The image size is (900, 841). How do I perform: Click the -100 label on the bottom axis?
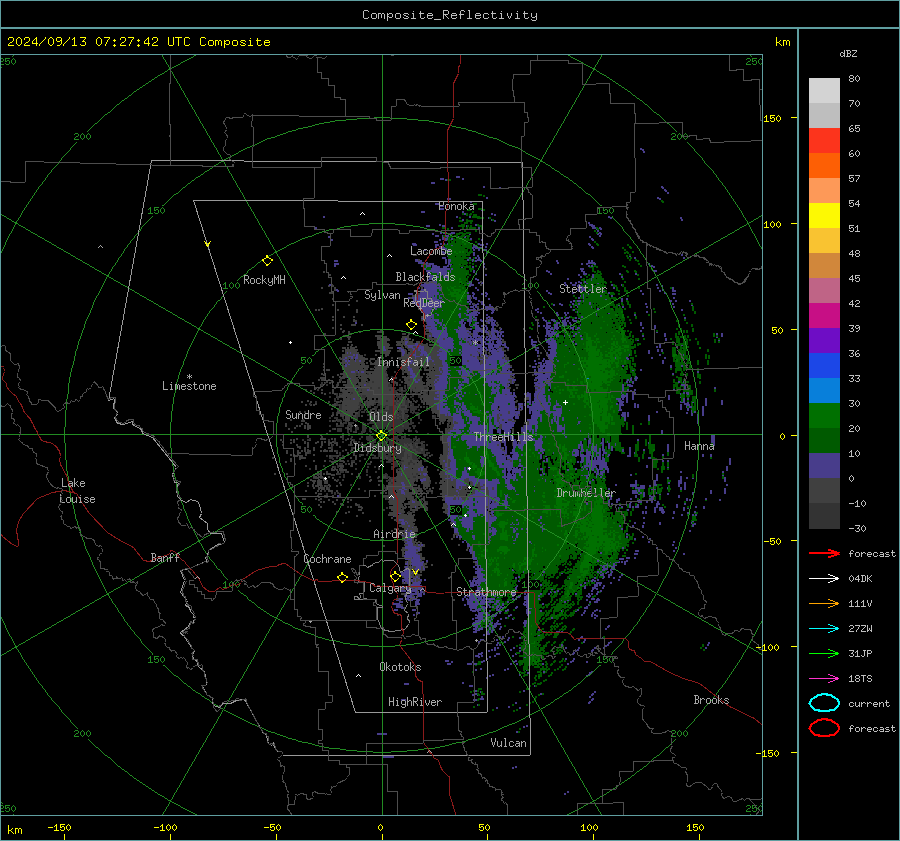[x=165, y=827]
